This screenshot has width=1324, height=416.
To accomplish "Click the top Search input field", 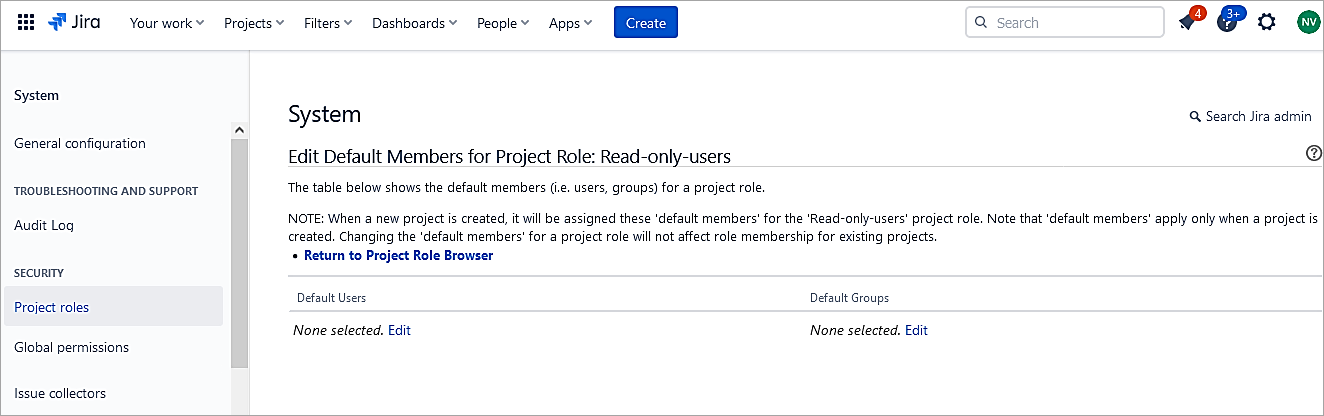I will coord(1070,22).
